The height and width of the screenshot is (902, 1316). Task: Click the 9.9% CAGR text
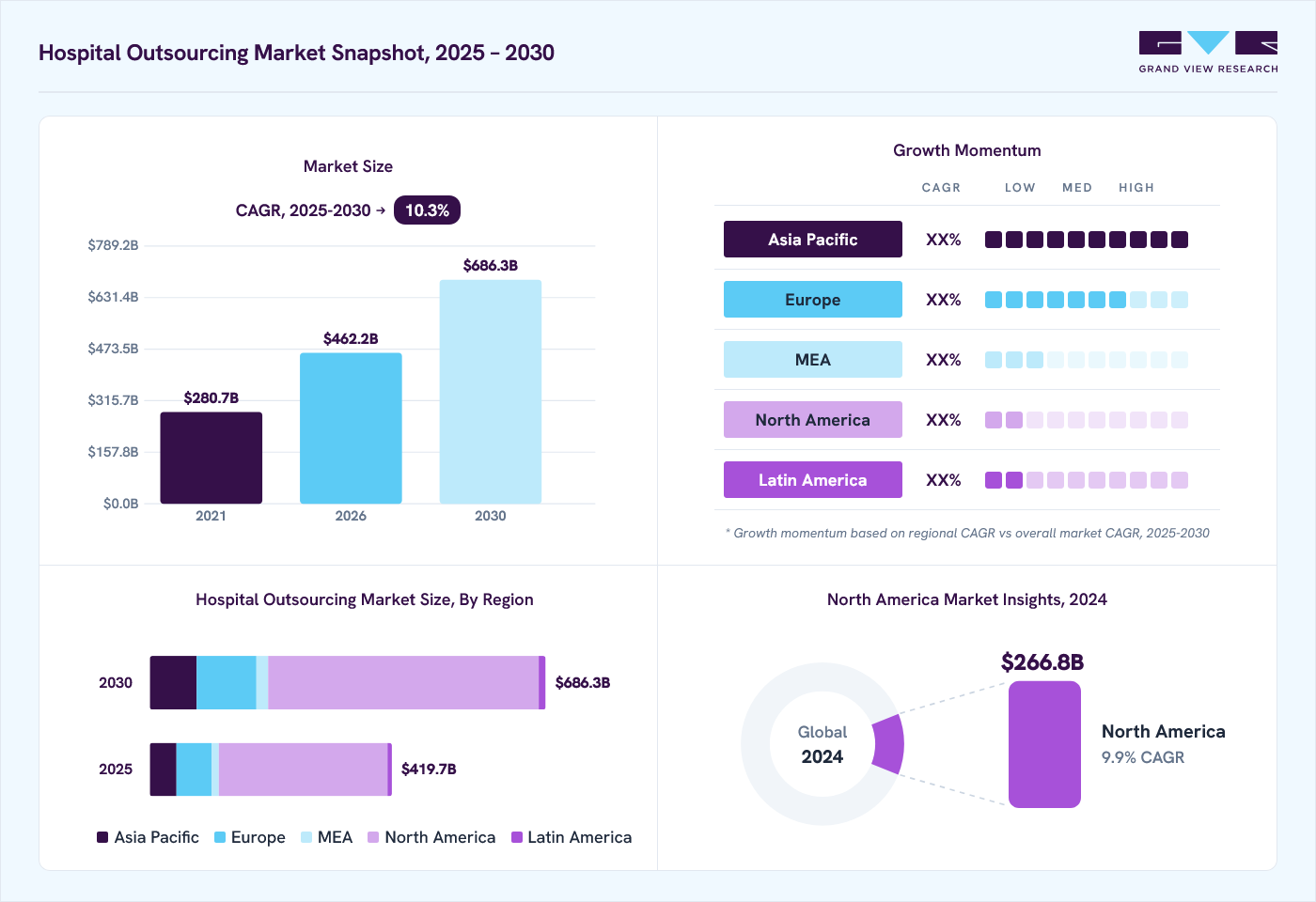pos(1143,757)
